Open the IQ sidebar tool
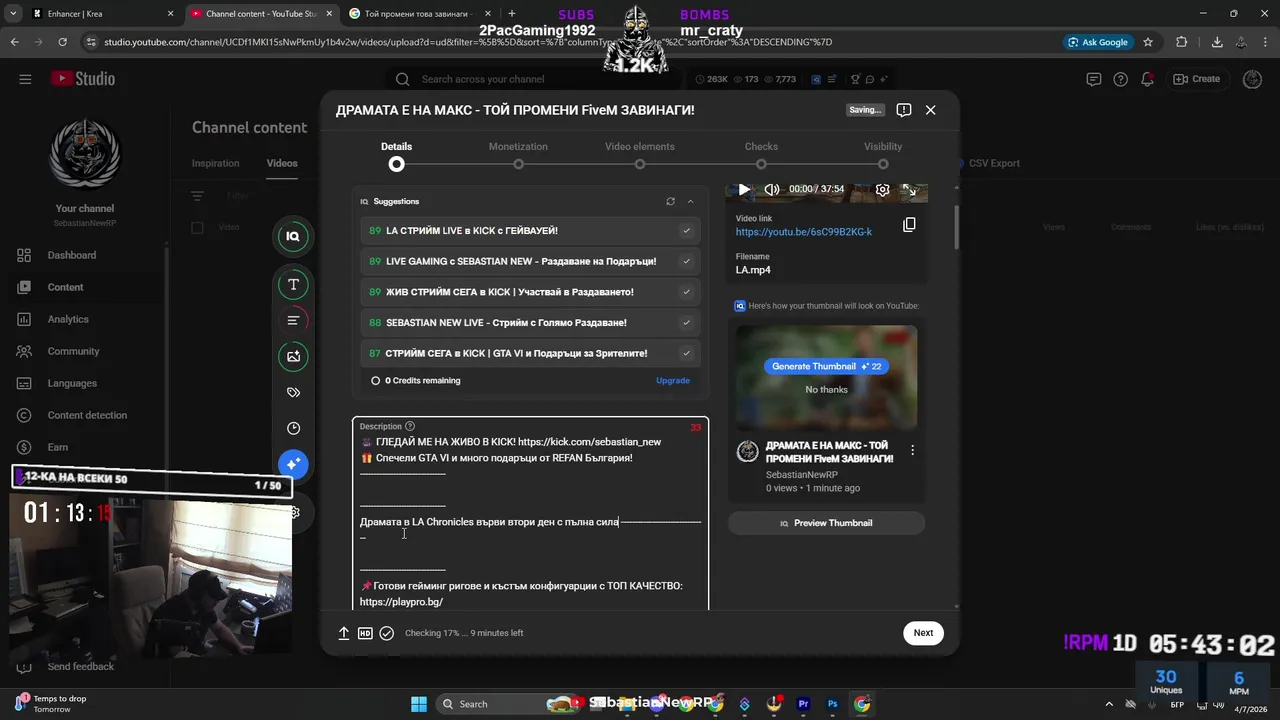Viewport: 1280px width, 720px height. pos(293,236)
